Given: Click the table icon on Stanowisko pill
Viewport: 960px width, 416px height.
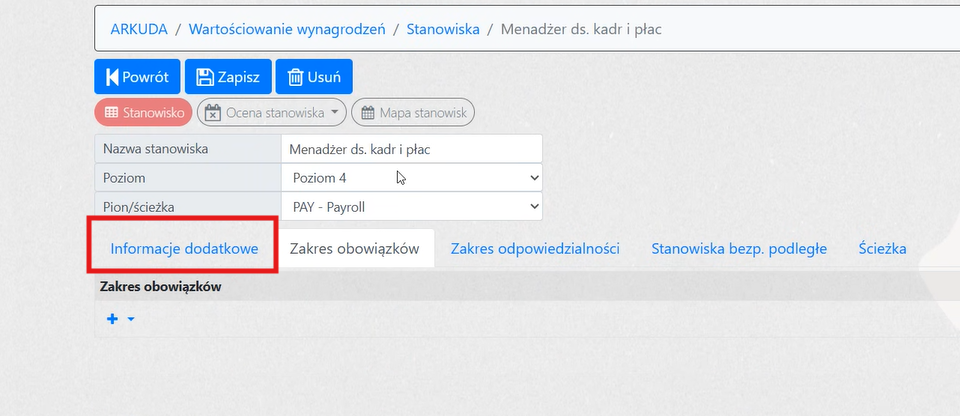Looking at the screenshot, I should (111, 113).
